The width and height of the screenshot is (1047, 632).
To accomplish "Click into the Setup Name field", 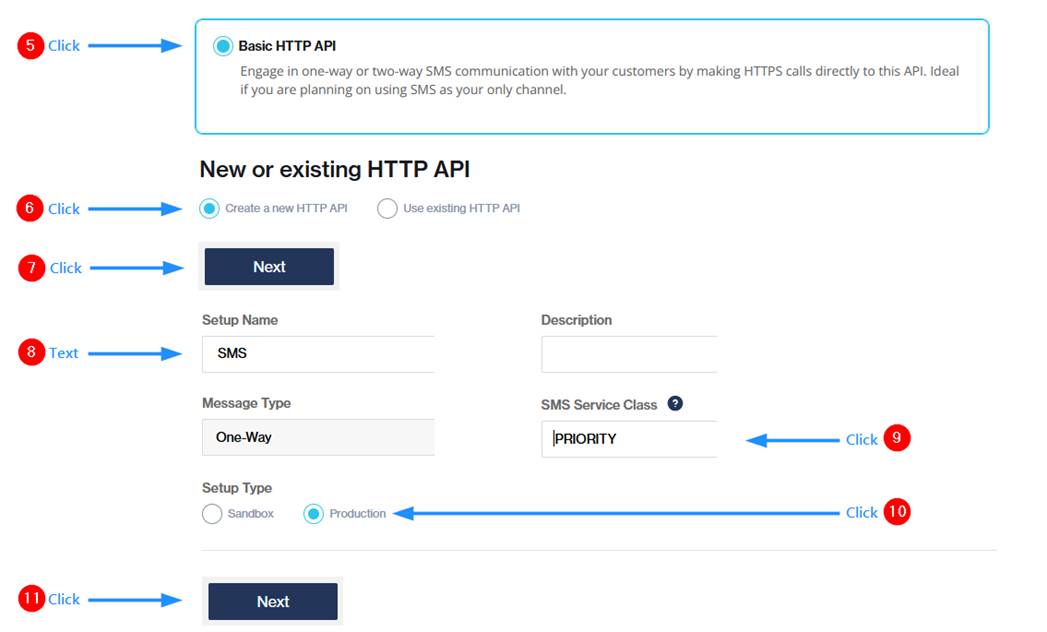I will (x=318, y=354).
